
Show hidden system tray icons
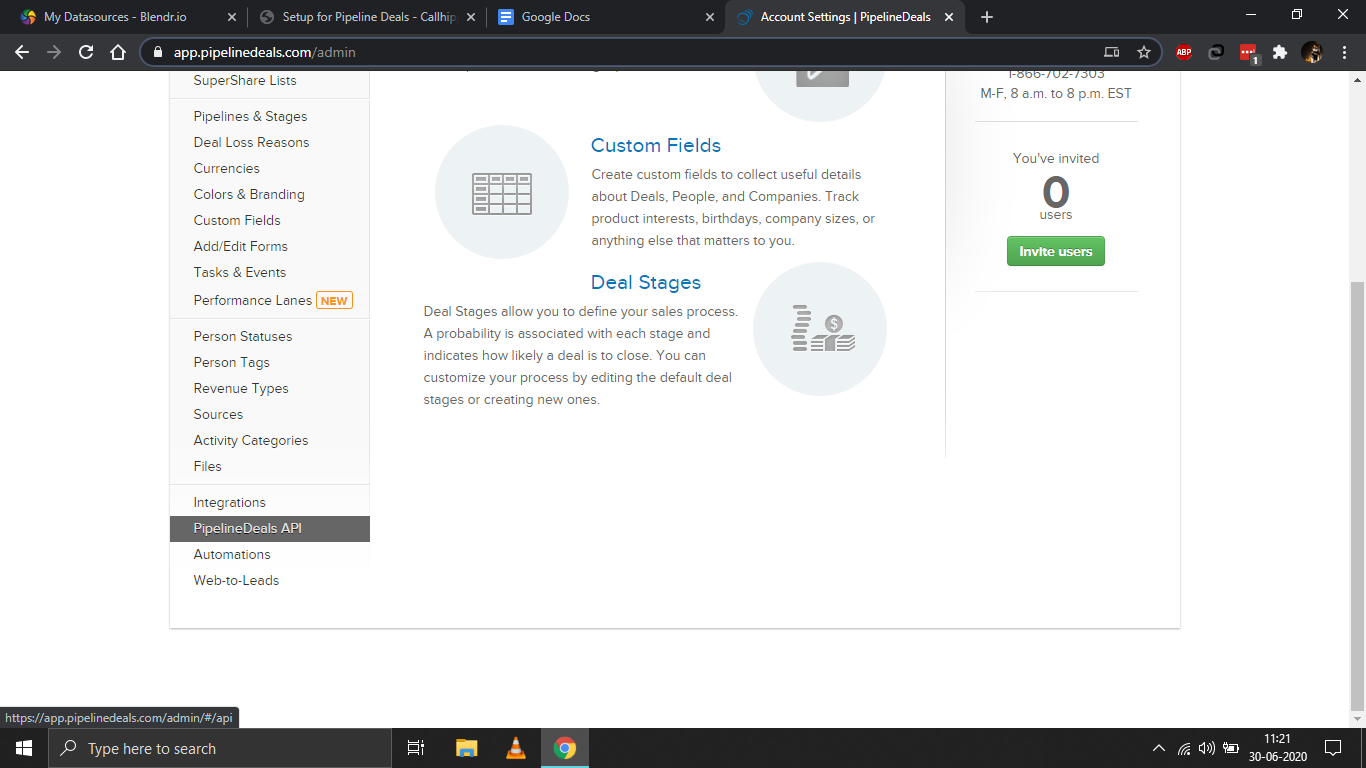click(x=1159, y=748)
